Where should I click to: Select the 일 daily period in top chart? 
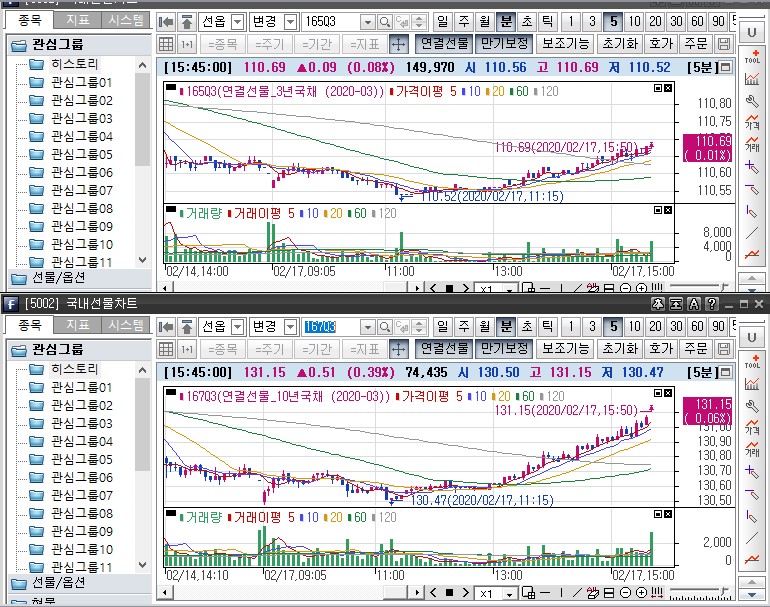click(x=441, y=21)
